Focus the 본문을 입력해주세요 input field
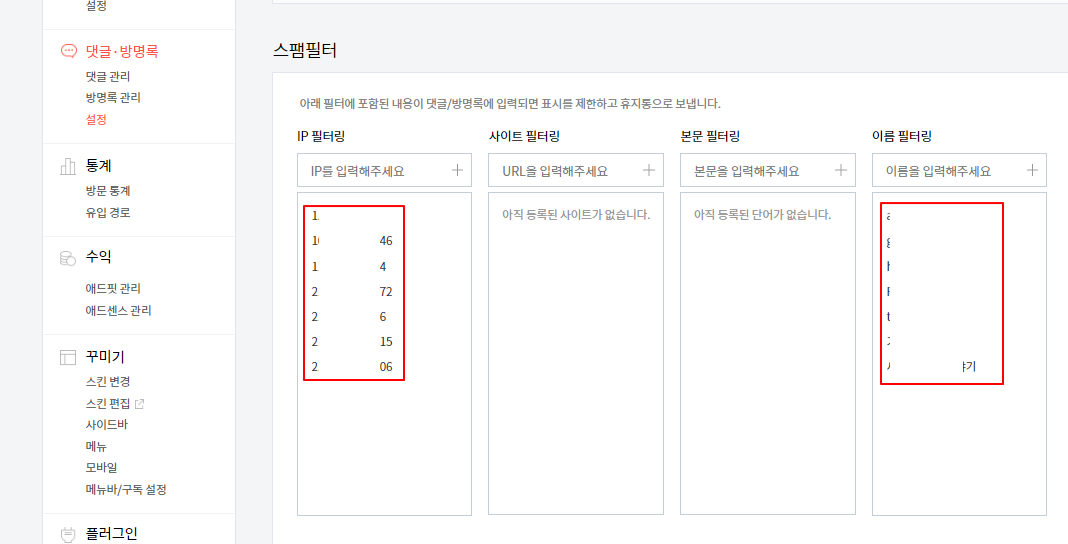1068x544 pixels. [768, 170]
